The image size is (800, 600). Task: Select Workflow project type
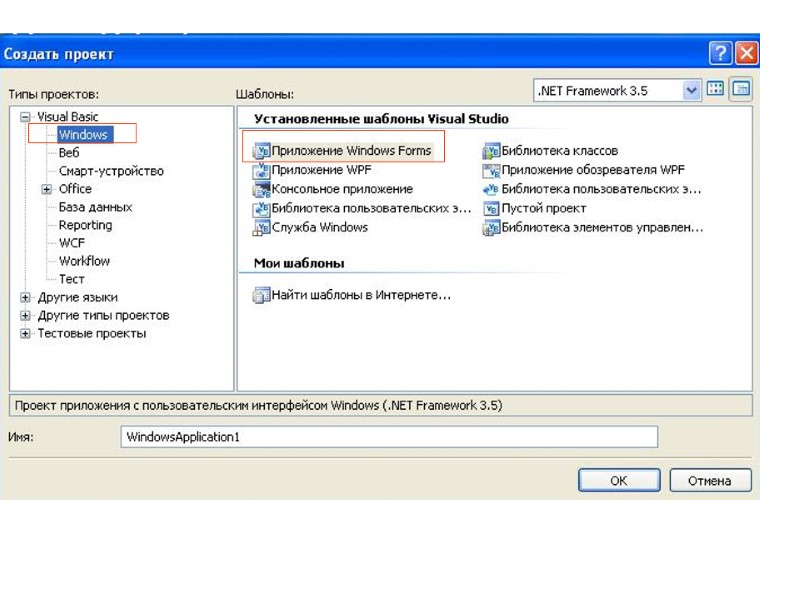(84, 261)
